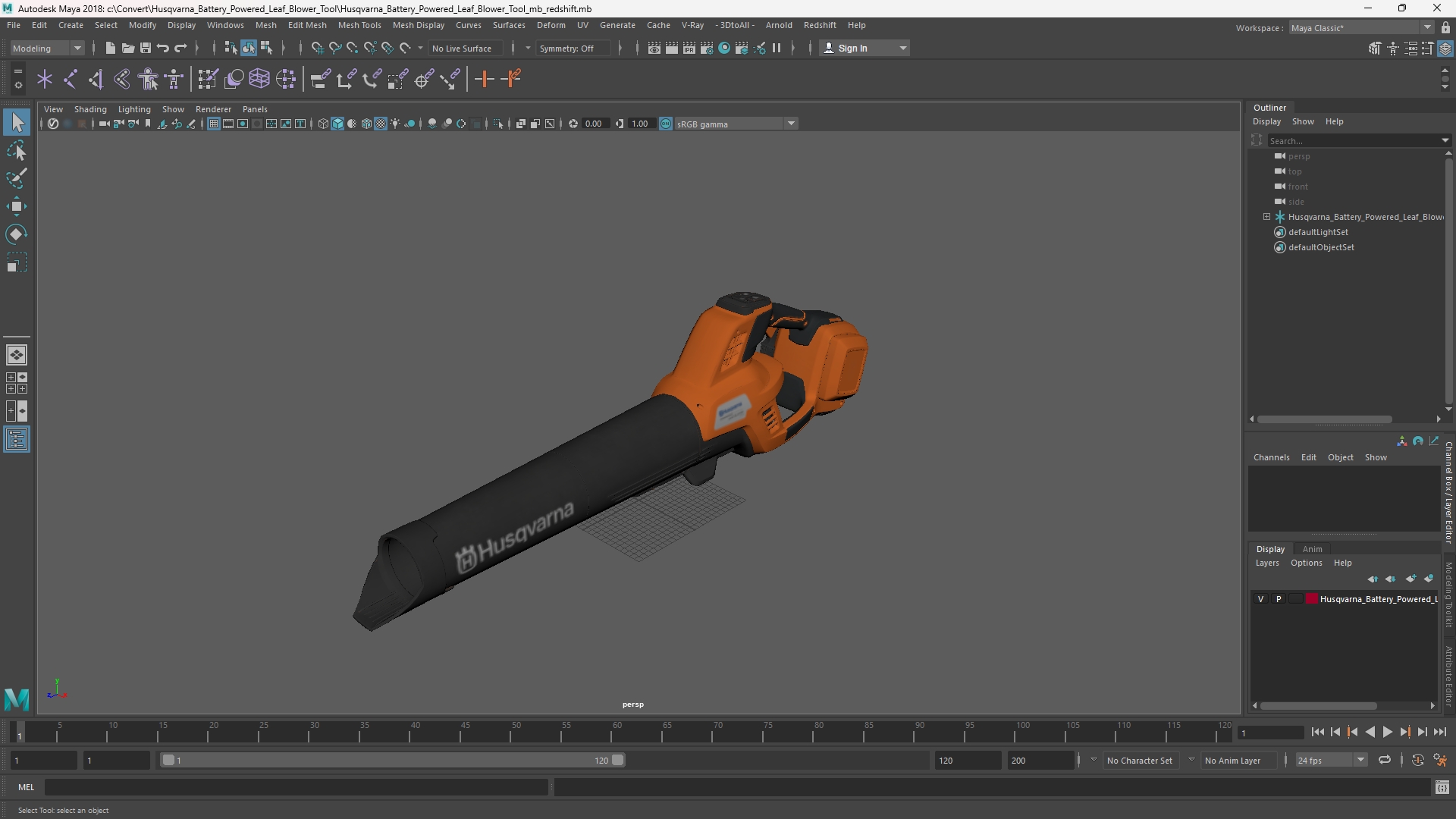Choose the Paint selection tool
Screen dimensions: 1456x819
click(17, 178)
